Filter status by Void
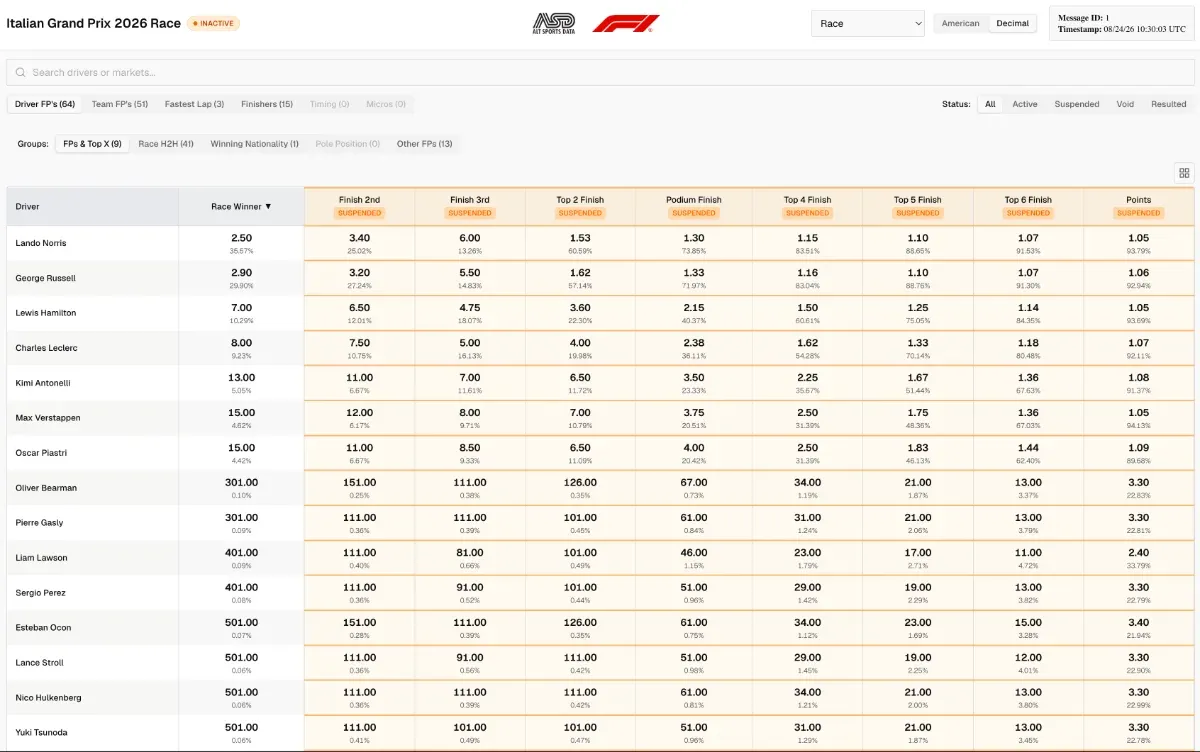The width and height of the screenshot is (1200, 752). tap(1125, 104)
